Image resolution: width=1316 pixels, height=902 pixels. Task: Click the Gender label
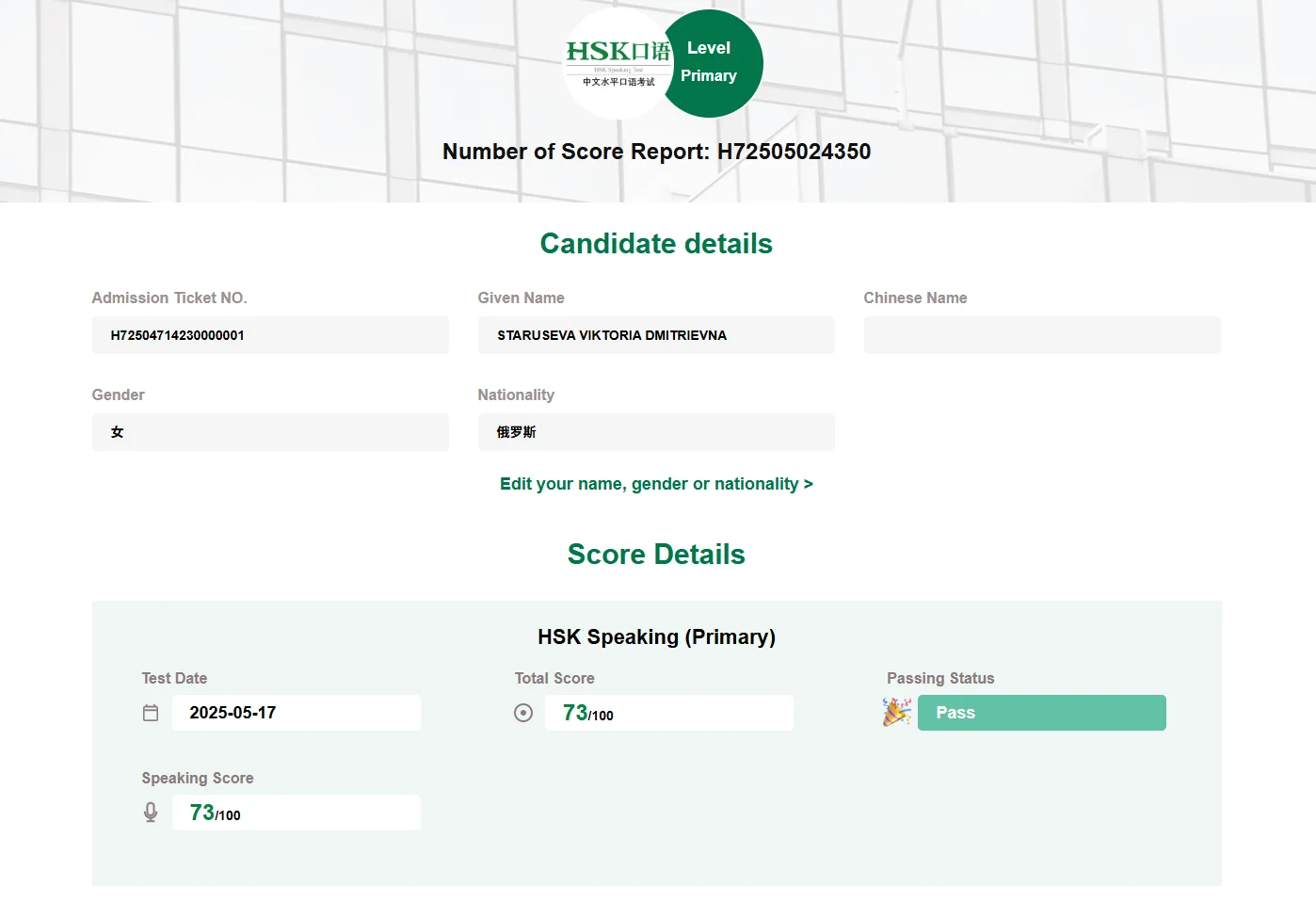coord(118,395)
